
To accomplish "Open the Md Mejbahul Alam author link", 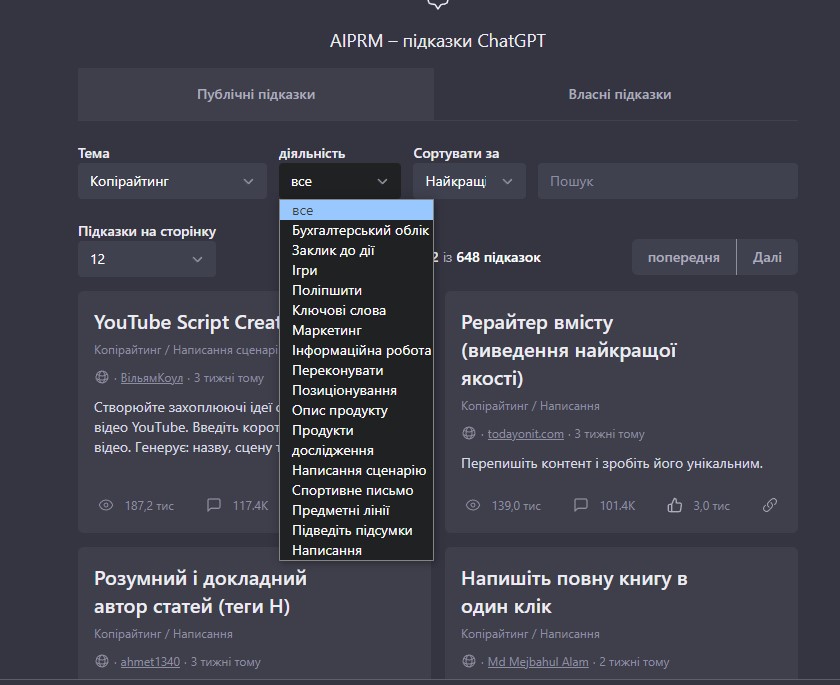I will (x=538, y=662).
